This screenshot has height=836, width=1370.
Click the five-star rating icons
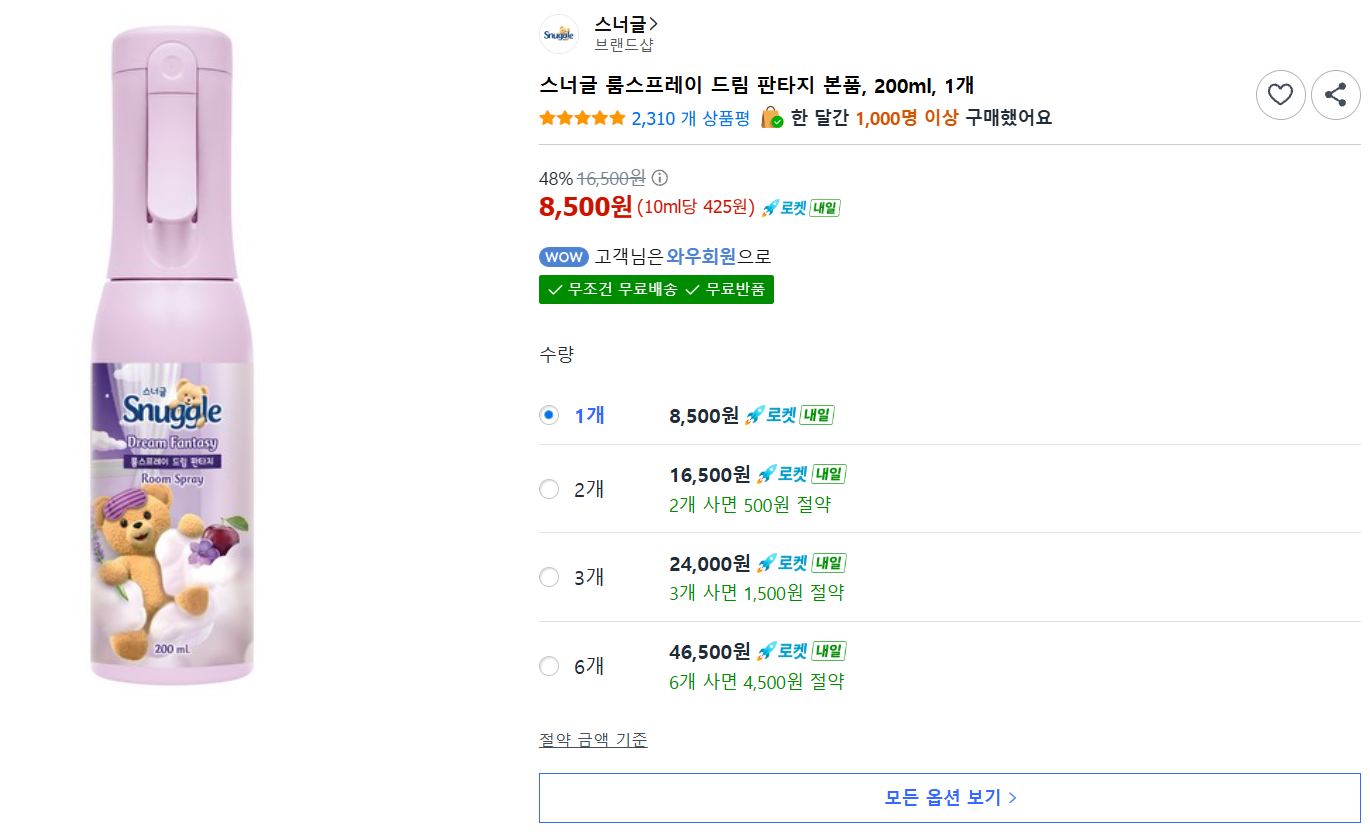(582, 118)
